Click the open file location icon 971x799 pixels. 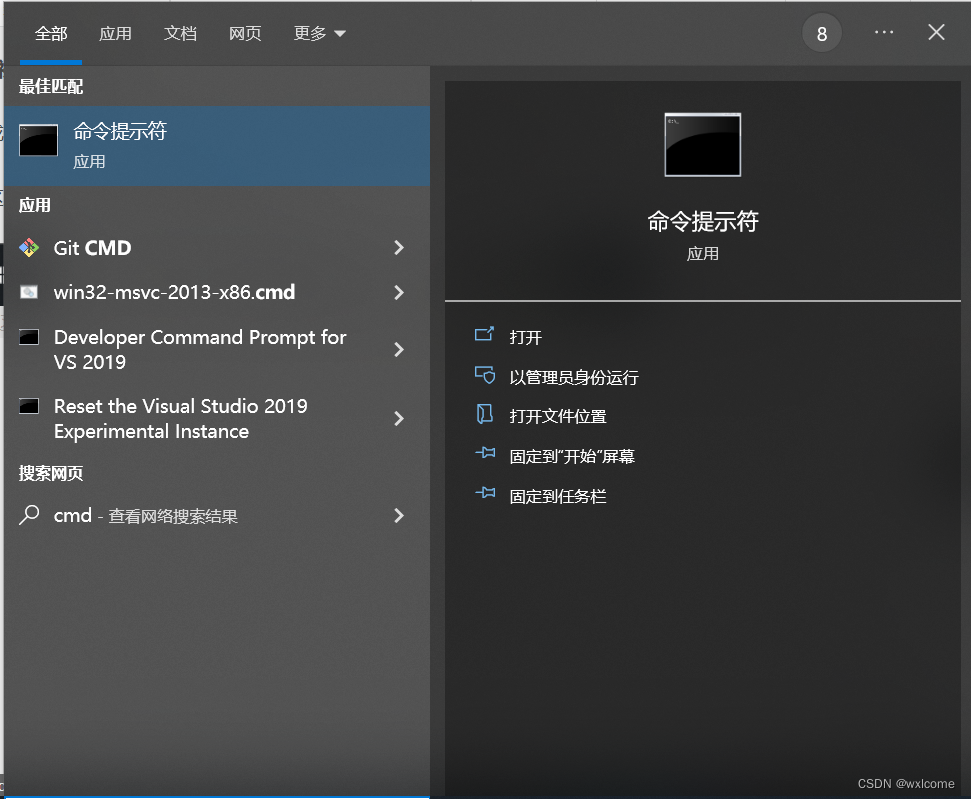coord(484,414)
